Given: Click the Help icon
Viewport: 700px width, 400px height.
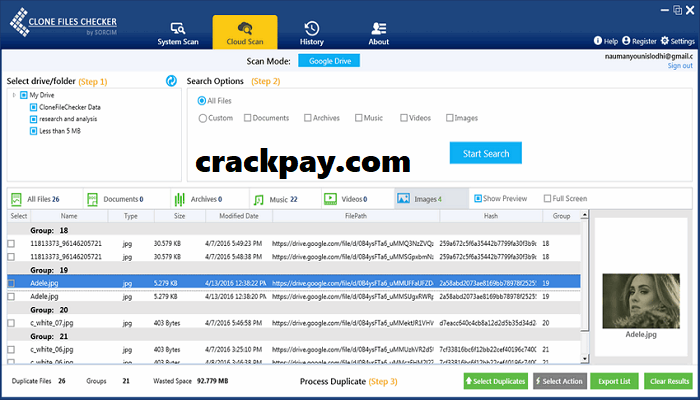Looking at the screenshot, I should click(598, 41).
